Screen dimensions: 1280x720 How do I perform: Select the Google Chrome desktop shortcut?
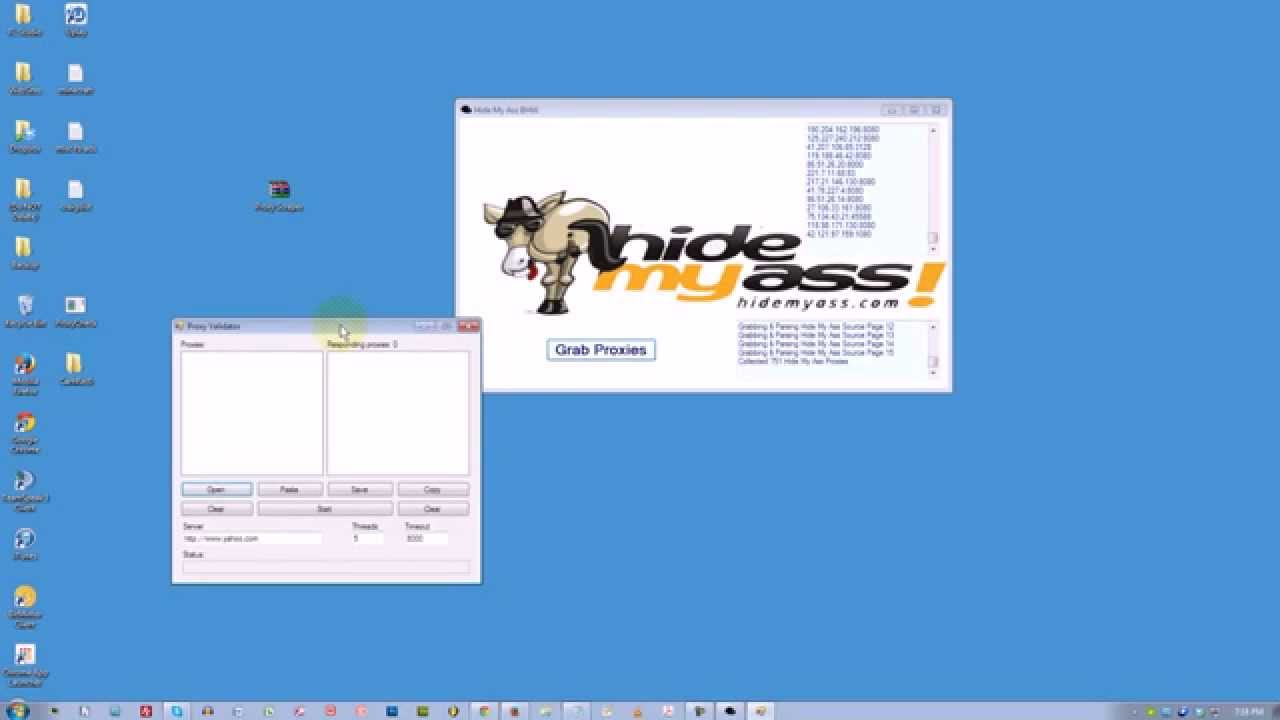tap(25, 432)
